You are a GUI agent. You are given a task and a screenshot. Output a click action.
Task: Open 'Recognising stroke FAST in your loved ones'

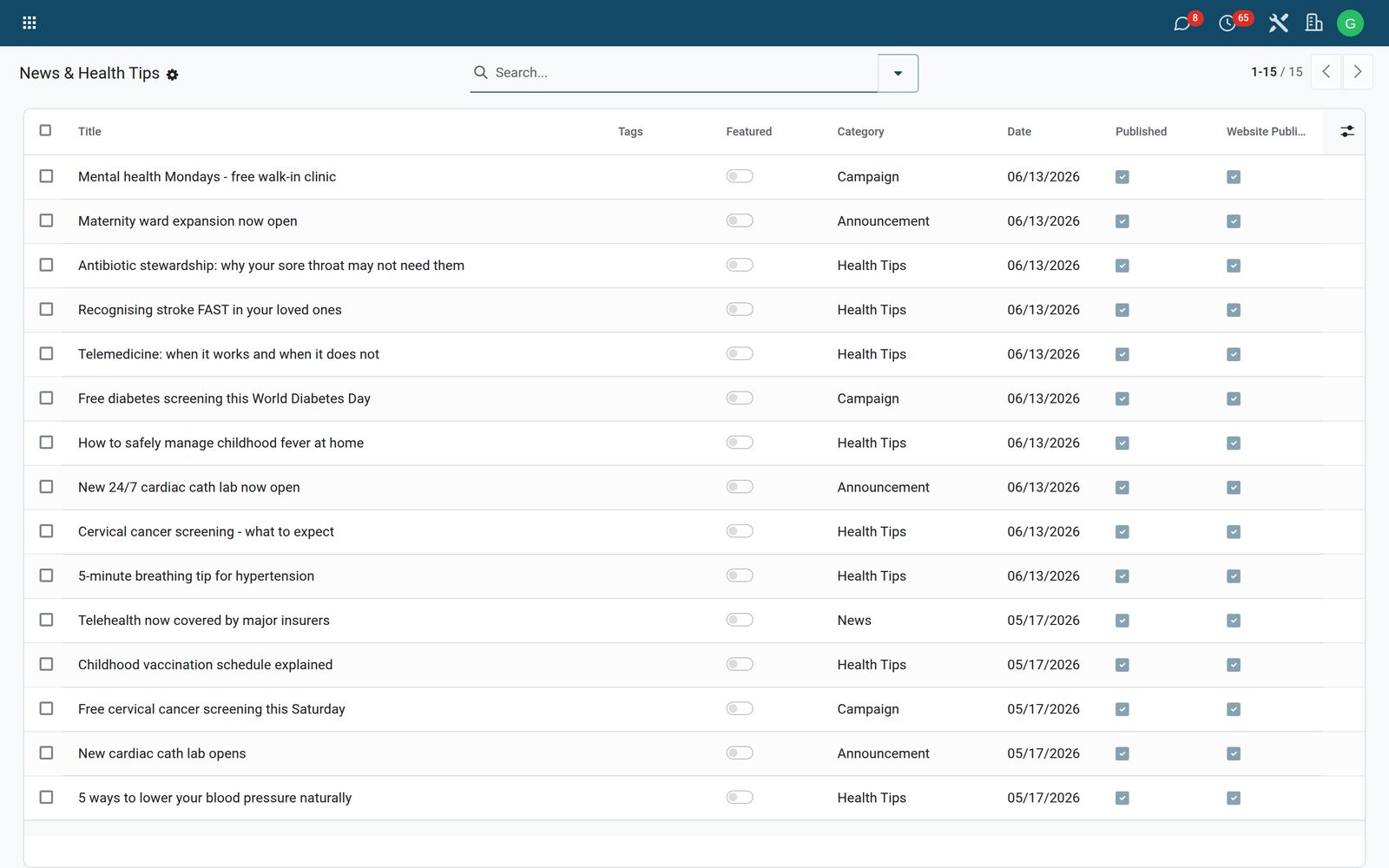[x=210, y=310]
